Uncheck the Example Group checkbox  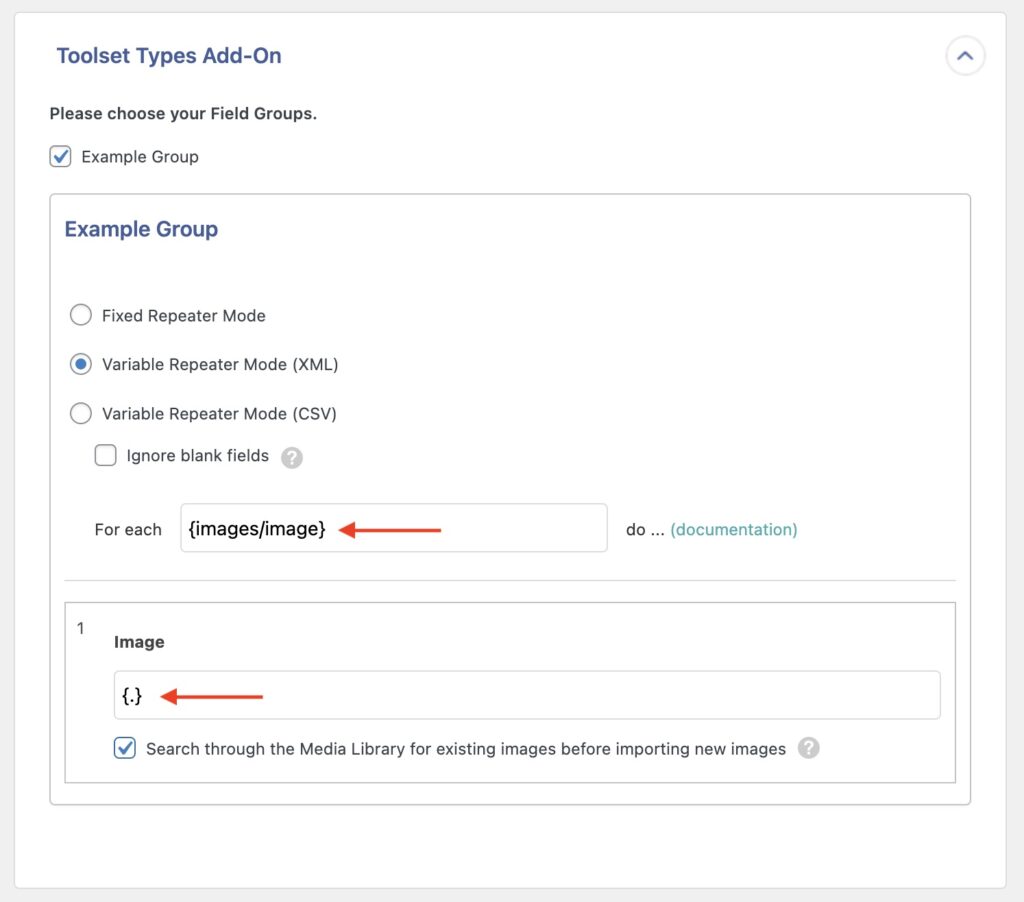tap(60, 156)
